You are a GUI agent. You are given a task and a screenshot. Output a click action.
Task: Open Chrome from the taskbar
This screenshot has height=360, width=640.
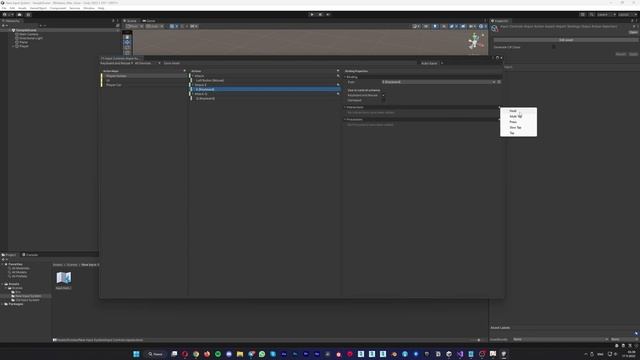pyautogui.click(x=196, y=354)
